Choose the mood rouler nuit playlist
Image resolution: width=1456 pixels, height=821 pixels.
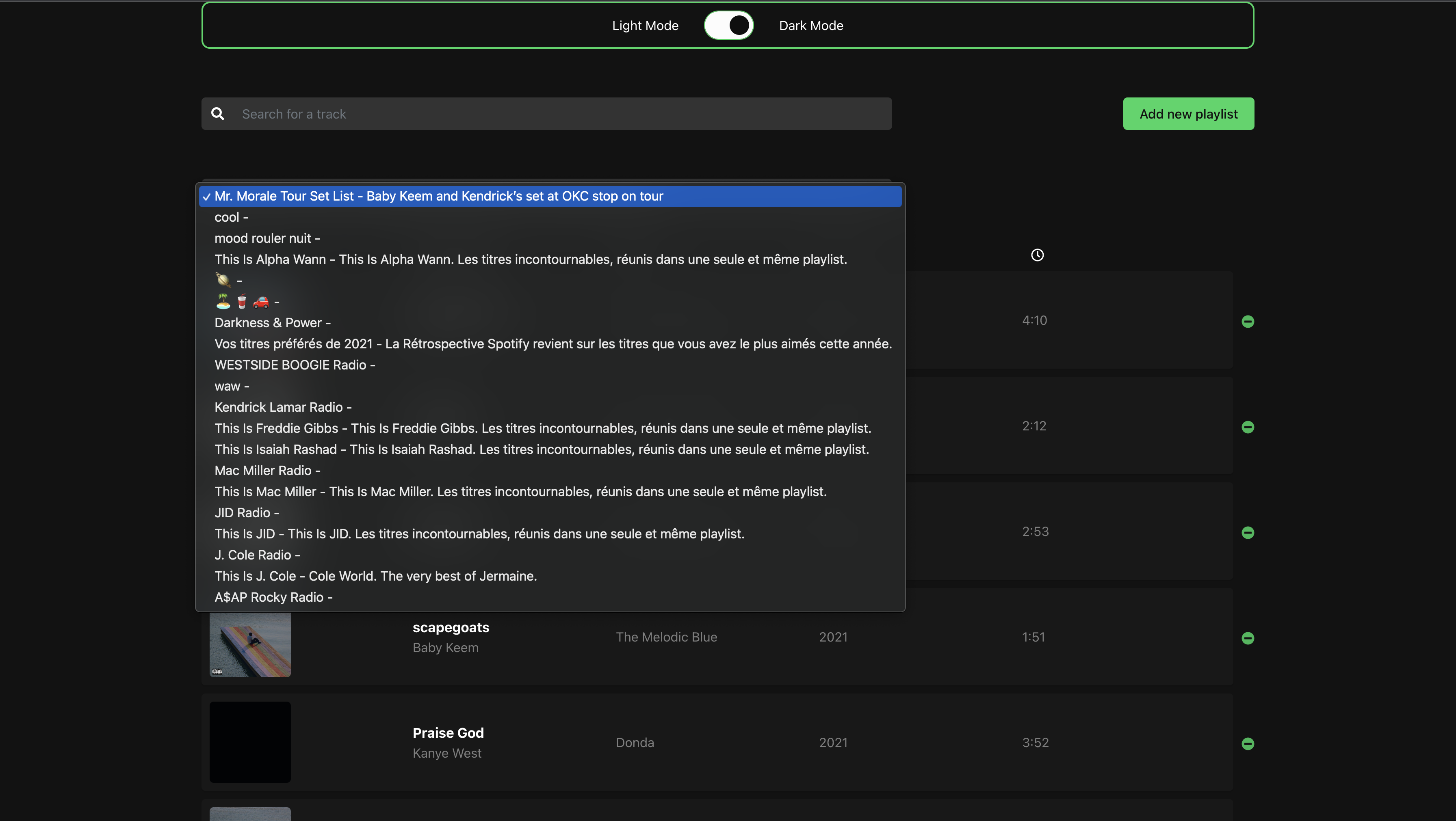click(x=267, y=238)
